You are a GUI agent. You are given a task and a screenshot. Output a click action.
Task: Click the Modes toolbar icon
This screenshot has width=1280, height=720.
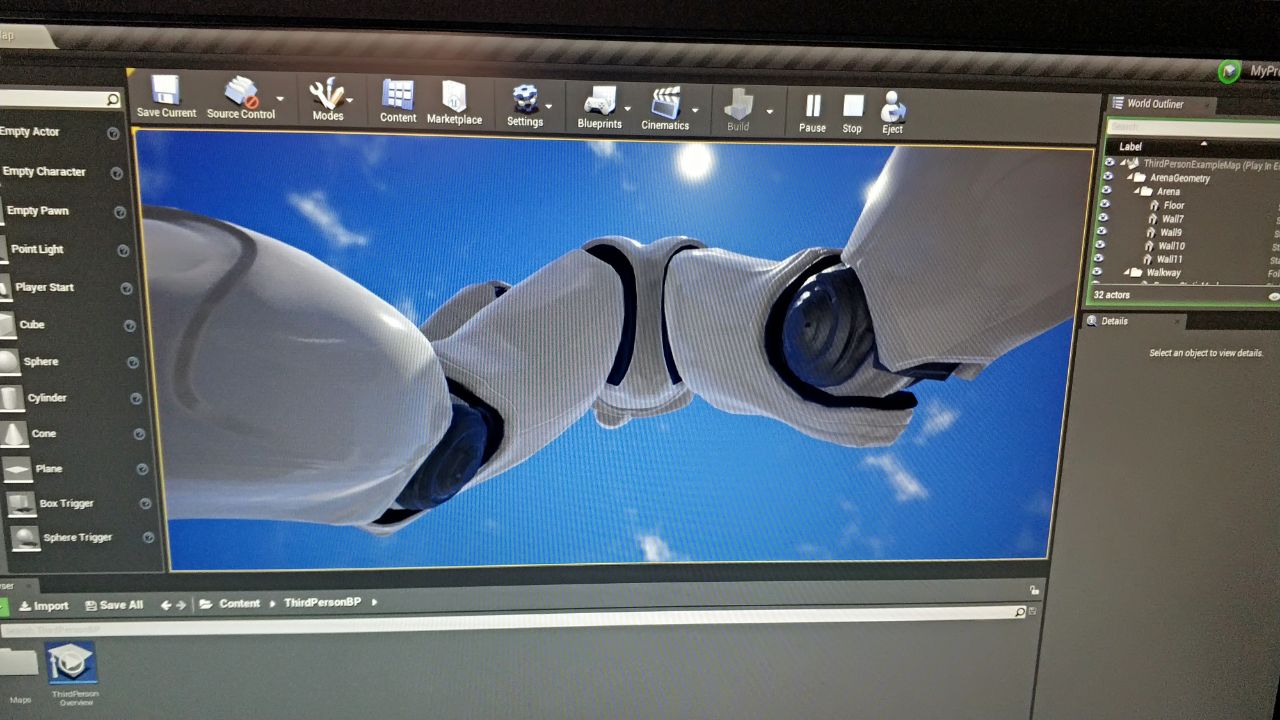point(327,94)
